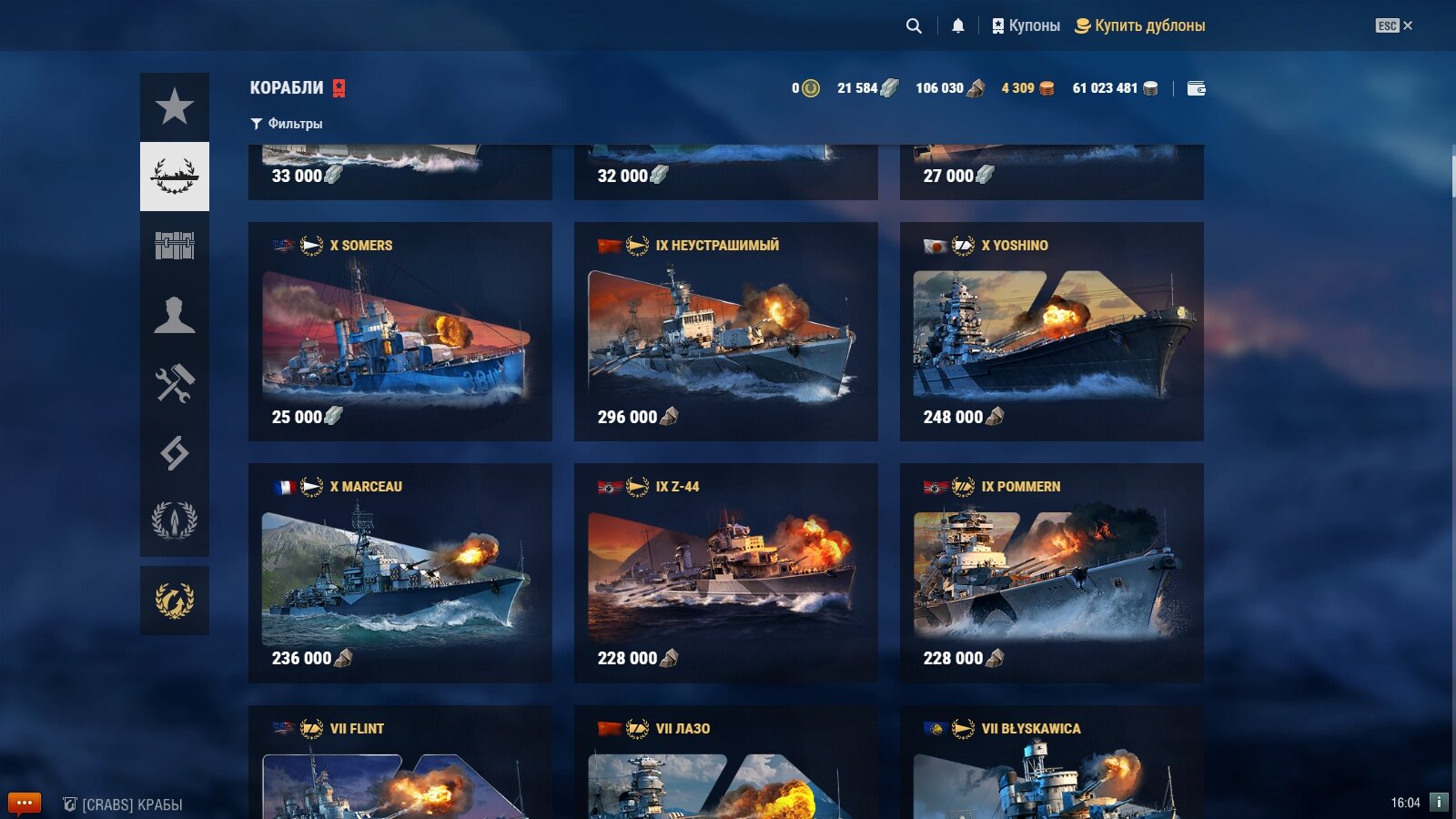
Task: Open the laurel wreath emblem section
Action: tap(174, 521)
